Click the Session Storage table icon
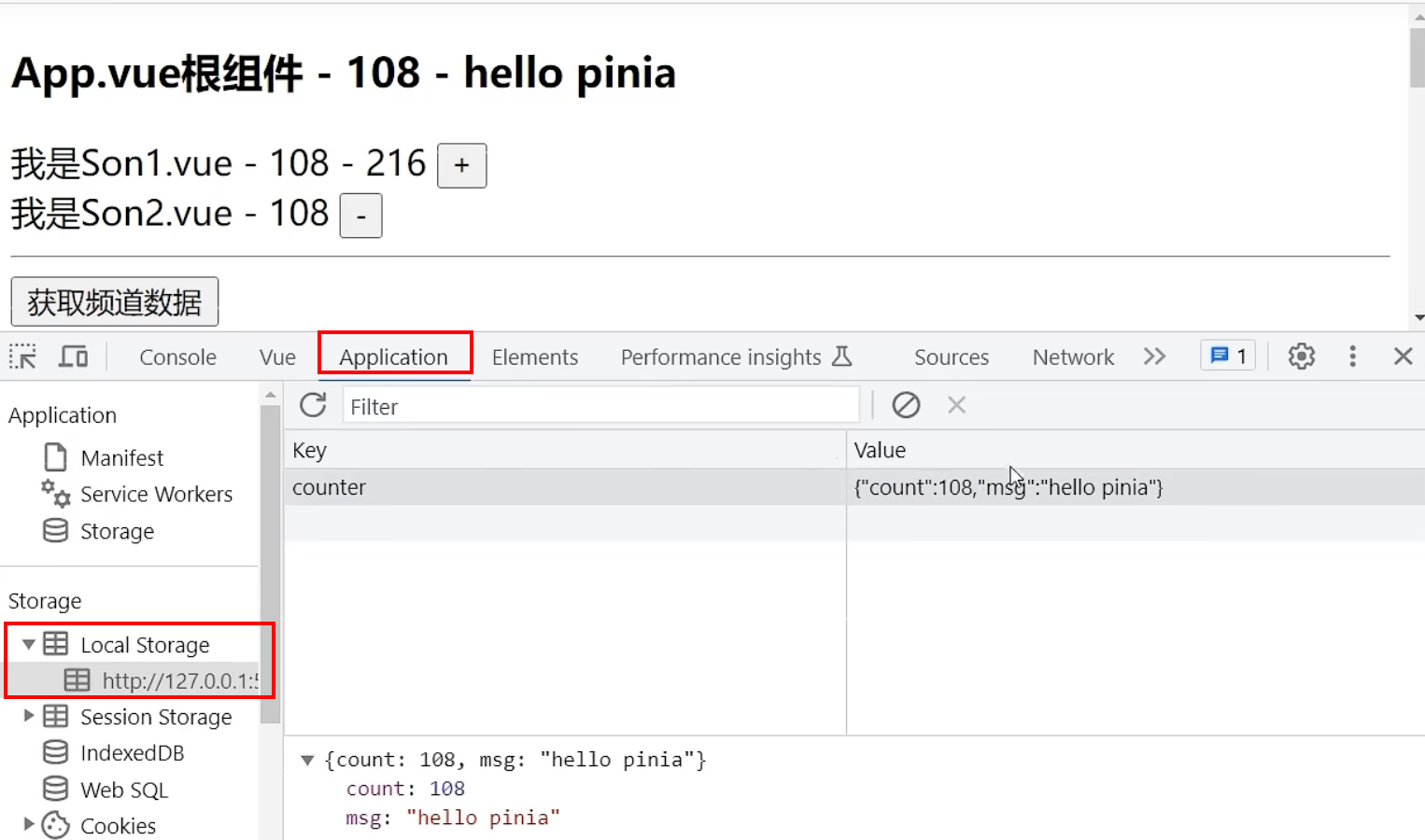Image resolution: width=1425 pixels, height=840 pixels. 56,716
